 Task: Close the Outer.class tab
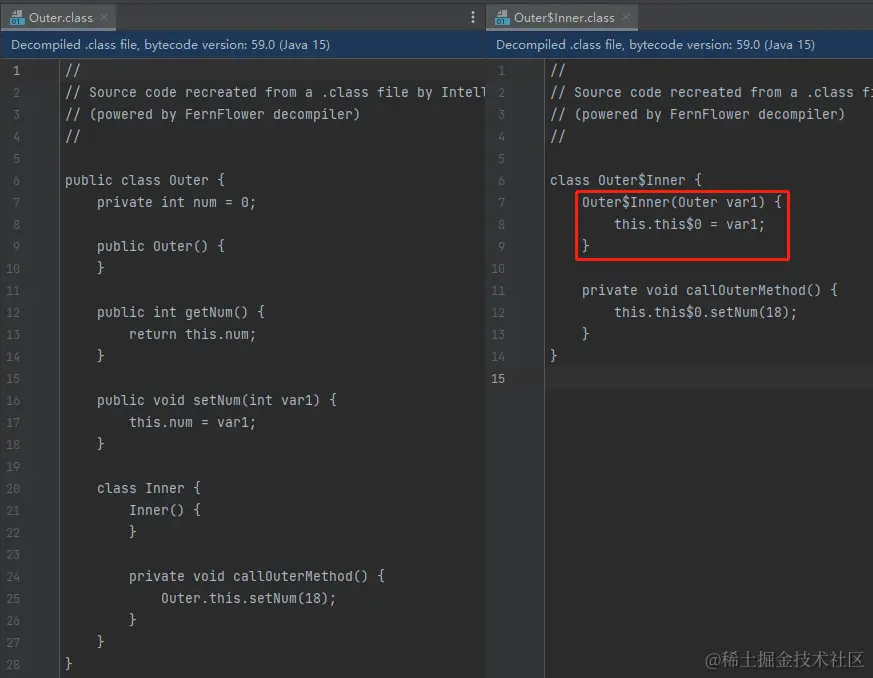pos(104,17)
